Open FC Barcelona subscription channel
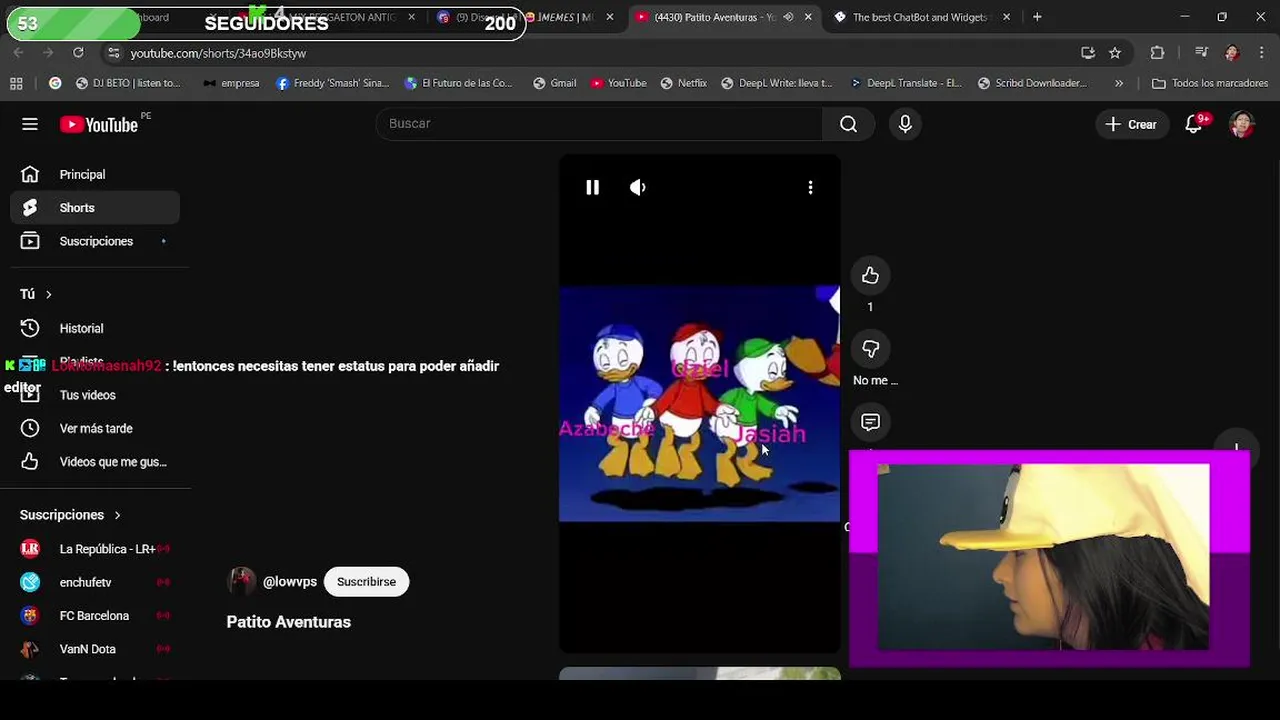This screenshot has height=720, width=1280. (x=95, y=616)
